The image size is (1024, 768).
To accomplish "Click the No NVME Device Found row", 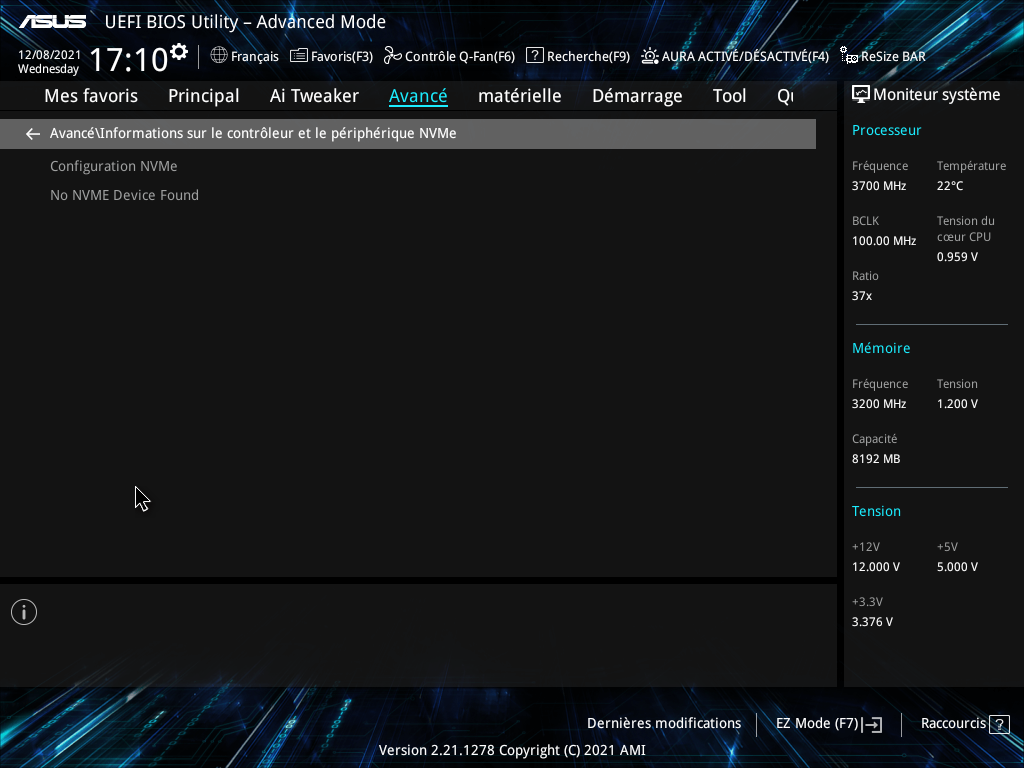I will pos(124,195).
